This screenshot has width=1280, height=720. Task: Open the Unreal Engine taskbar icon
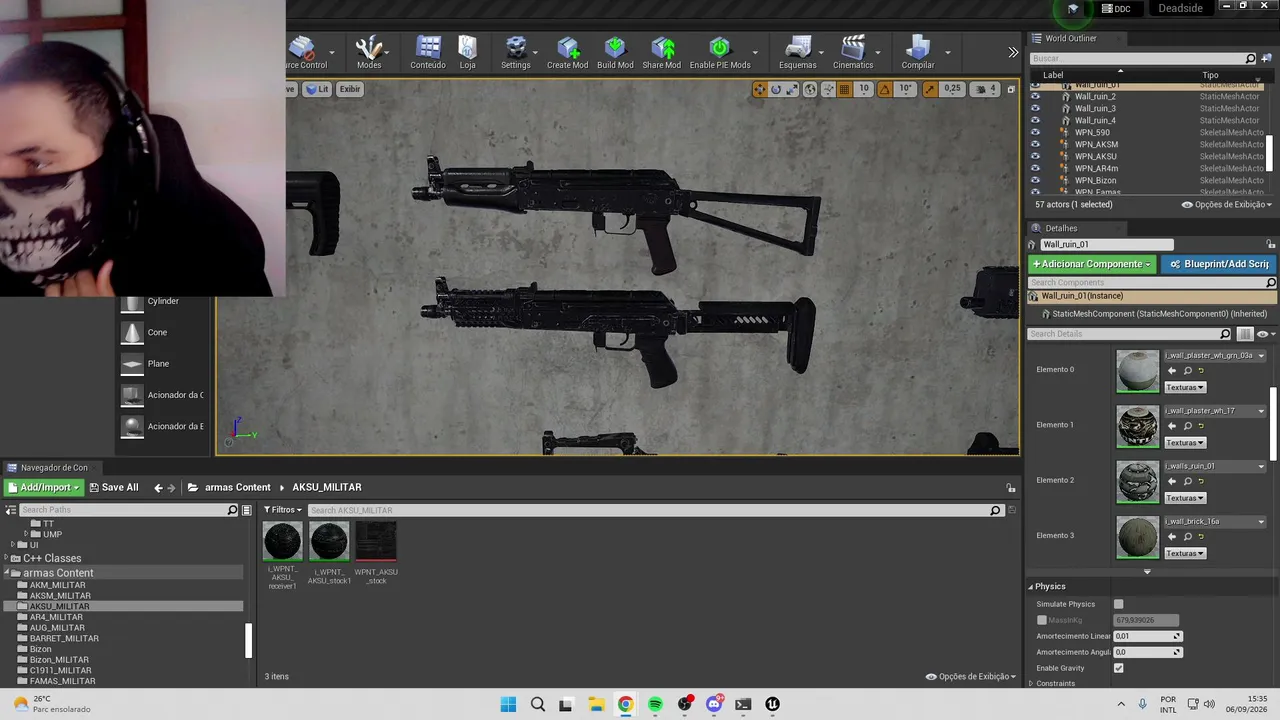pyautogui.click(x=772, y=704)
